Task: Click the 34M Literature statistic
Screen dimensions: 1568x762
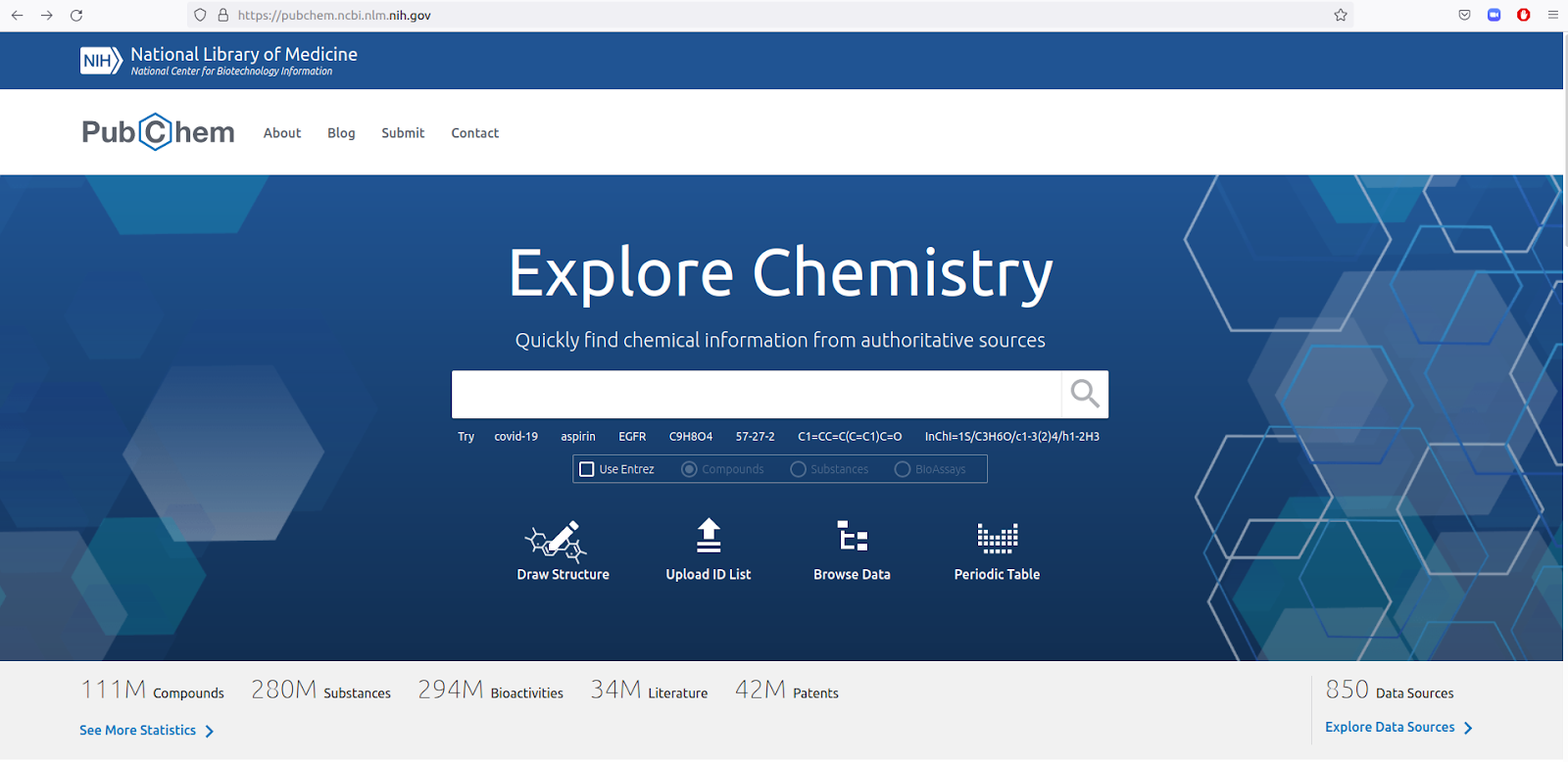Action: [x=649, y=690]
